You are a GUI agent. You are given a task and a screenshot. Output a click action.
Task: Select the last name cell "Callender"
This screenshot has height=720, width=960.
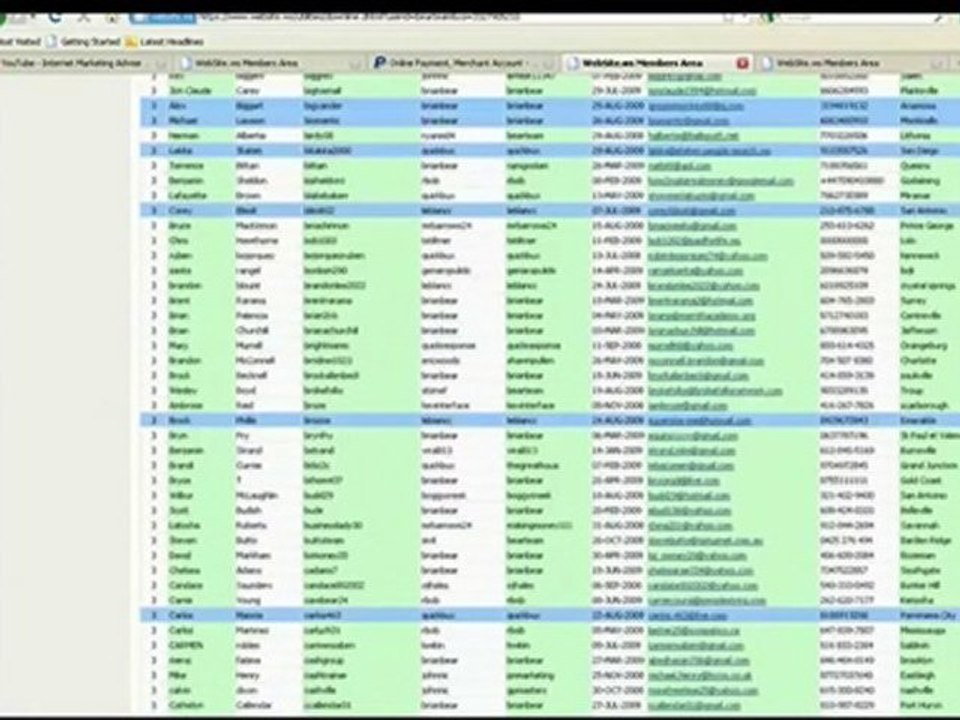pyautogui.click(x=253, y=706)
